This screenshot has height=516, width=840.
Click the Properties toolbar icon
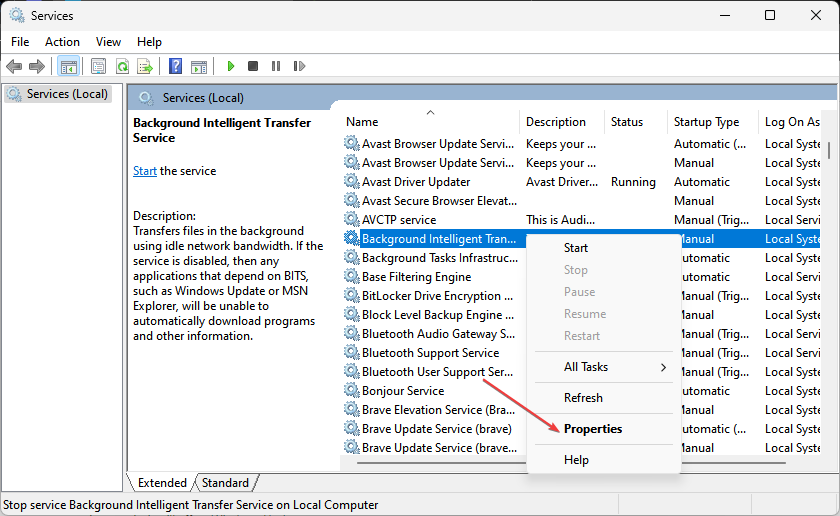[x=98, y=66]
